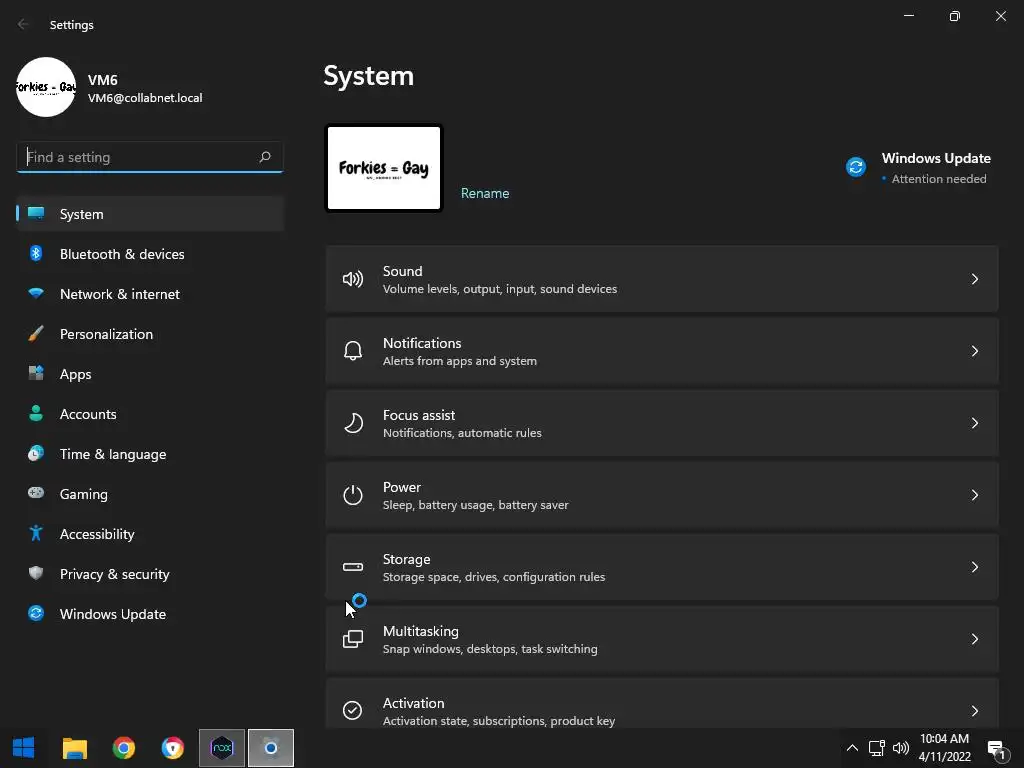Expand the Activation chevron
Image resolution: width=1024 pixels, height=768 pixels.
974,711
